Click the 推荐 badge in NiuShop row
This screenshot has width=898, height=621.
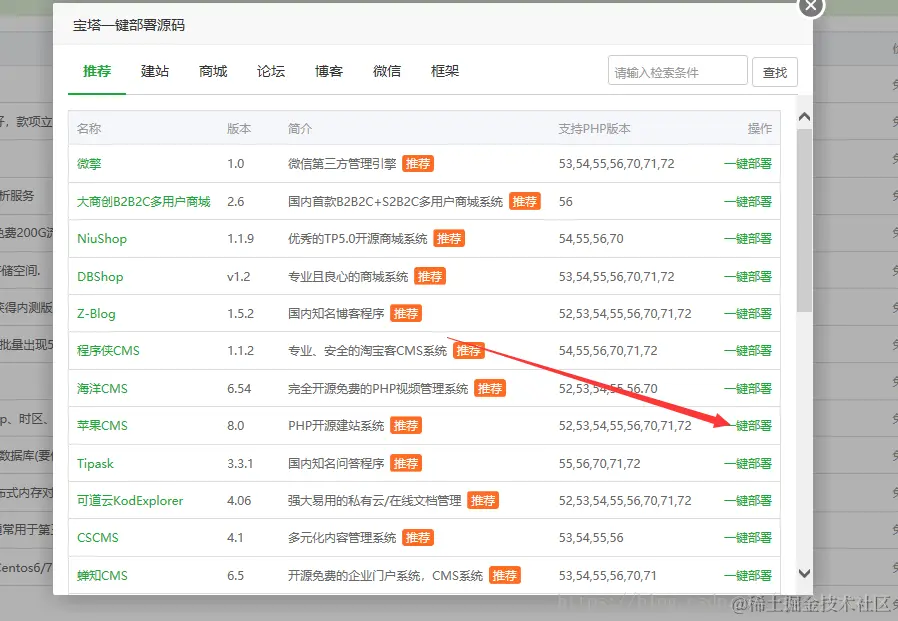point(449,238)
